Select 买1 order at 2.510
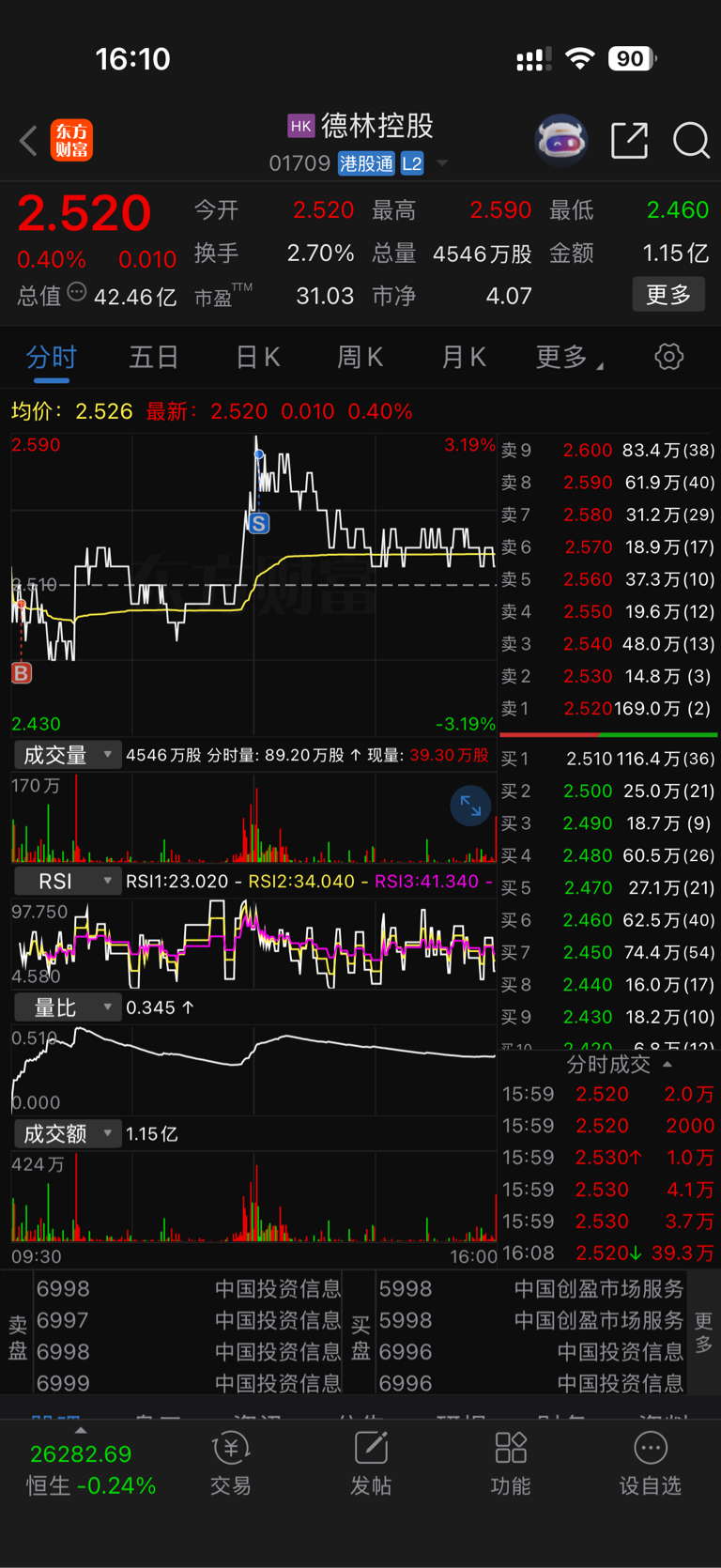The height and width of the screenshot is (1568, 721). pos(608,759)
